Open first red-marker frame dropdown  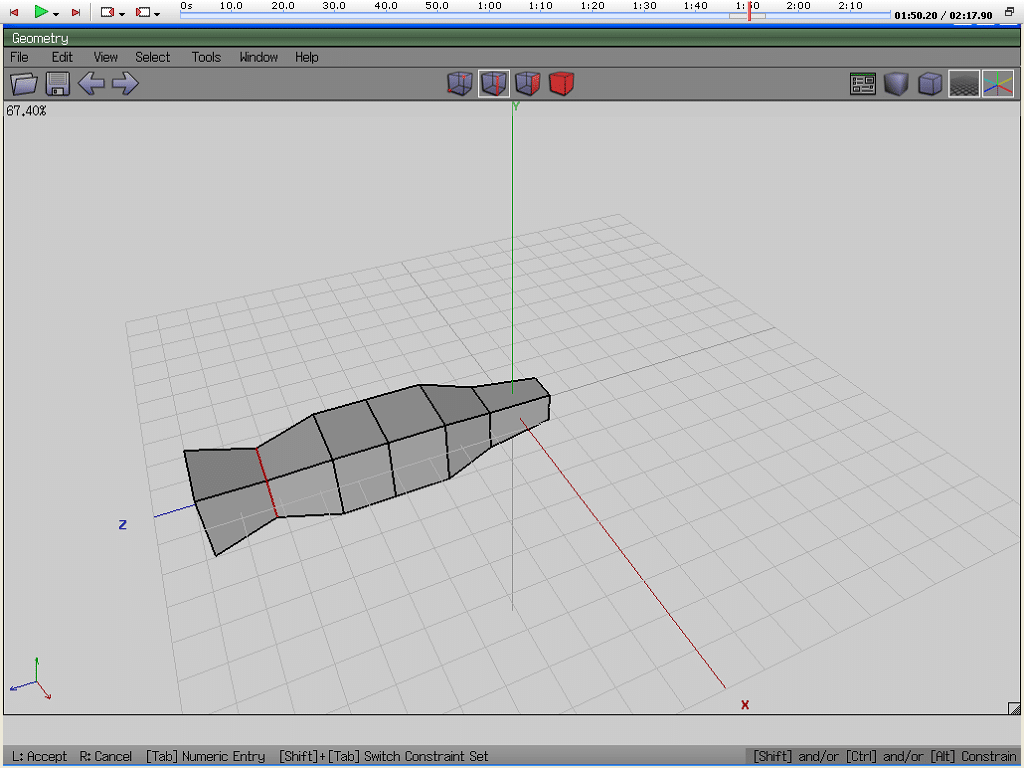122,14
